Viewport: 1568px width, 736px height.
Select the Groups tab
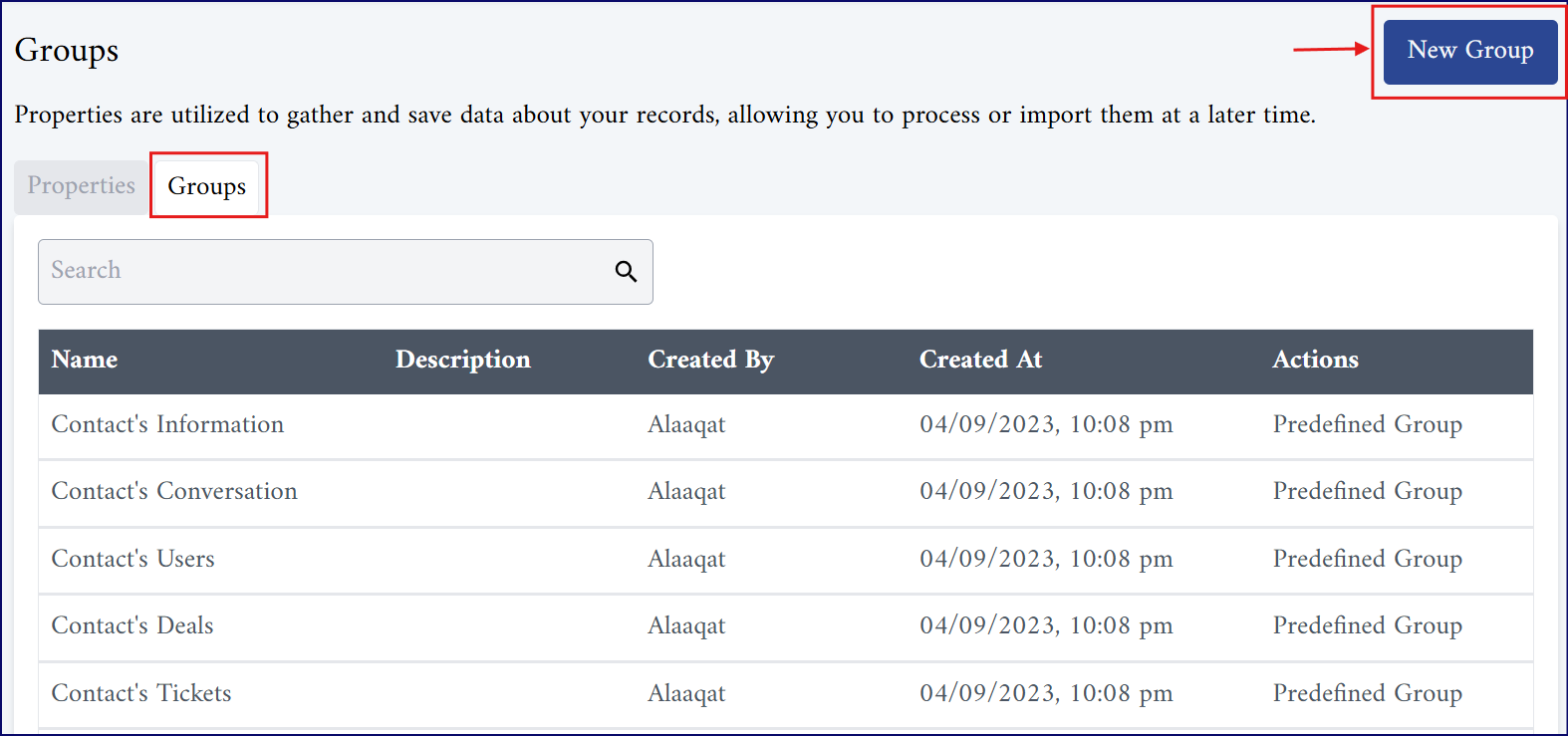coord(207,187)
